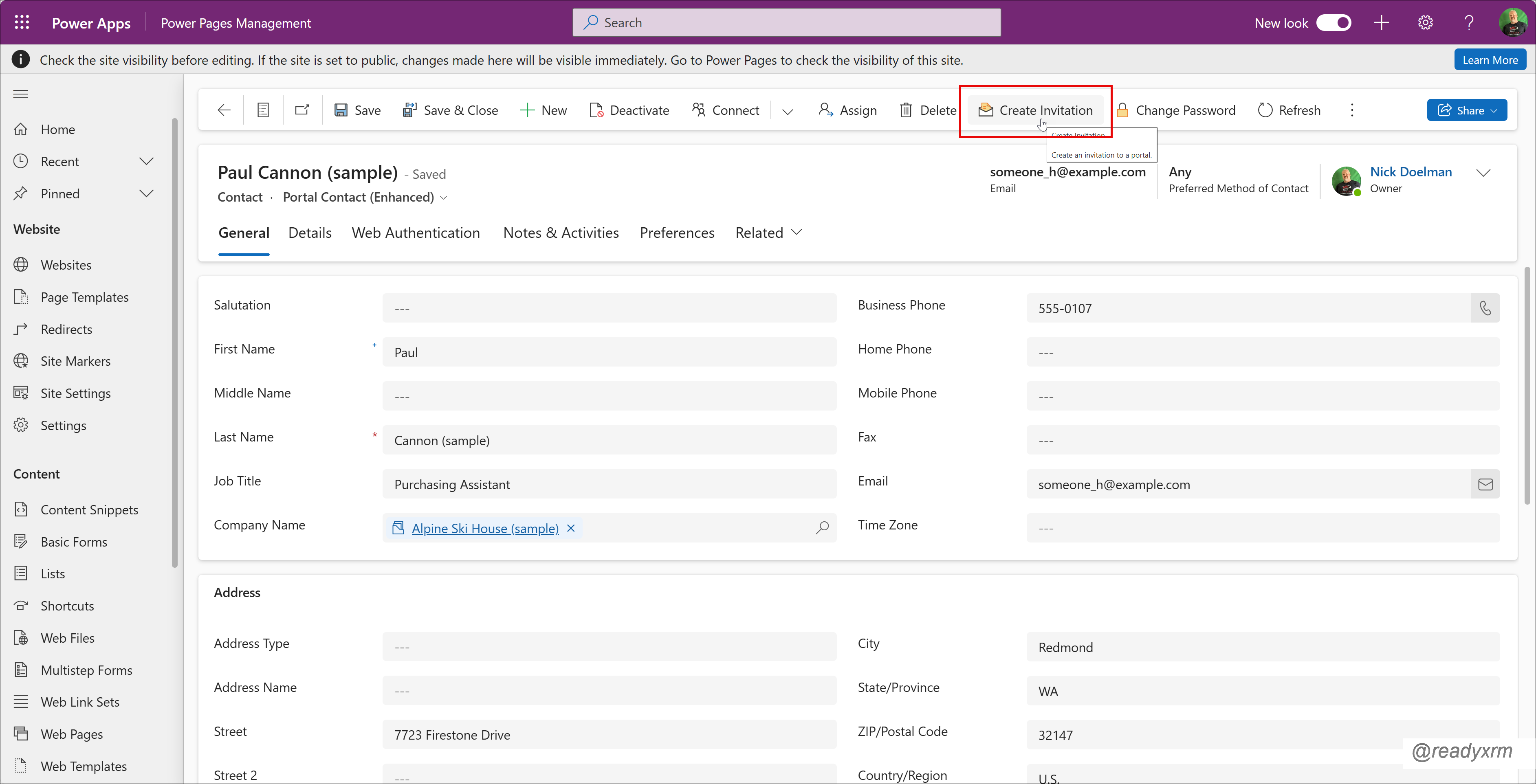
Task: Open the Preferences tab
Action: (677, 233)
